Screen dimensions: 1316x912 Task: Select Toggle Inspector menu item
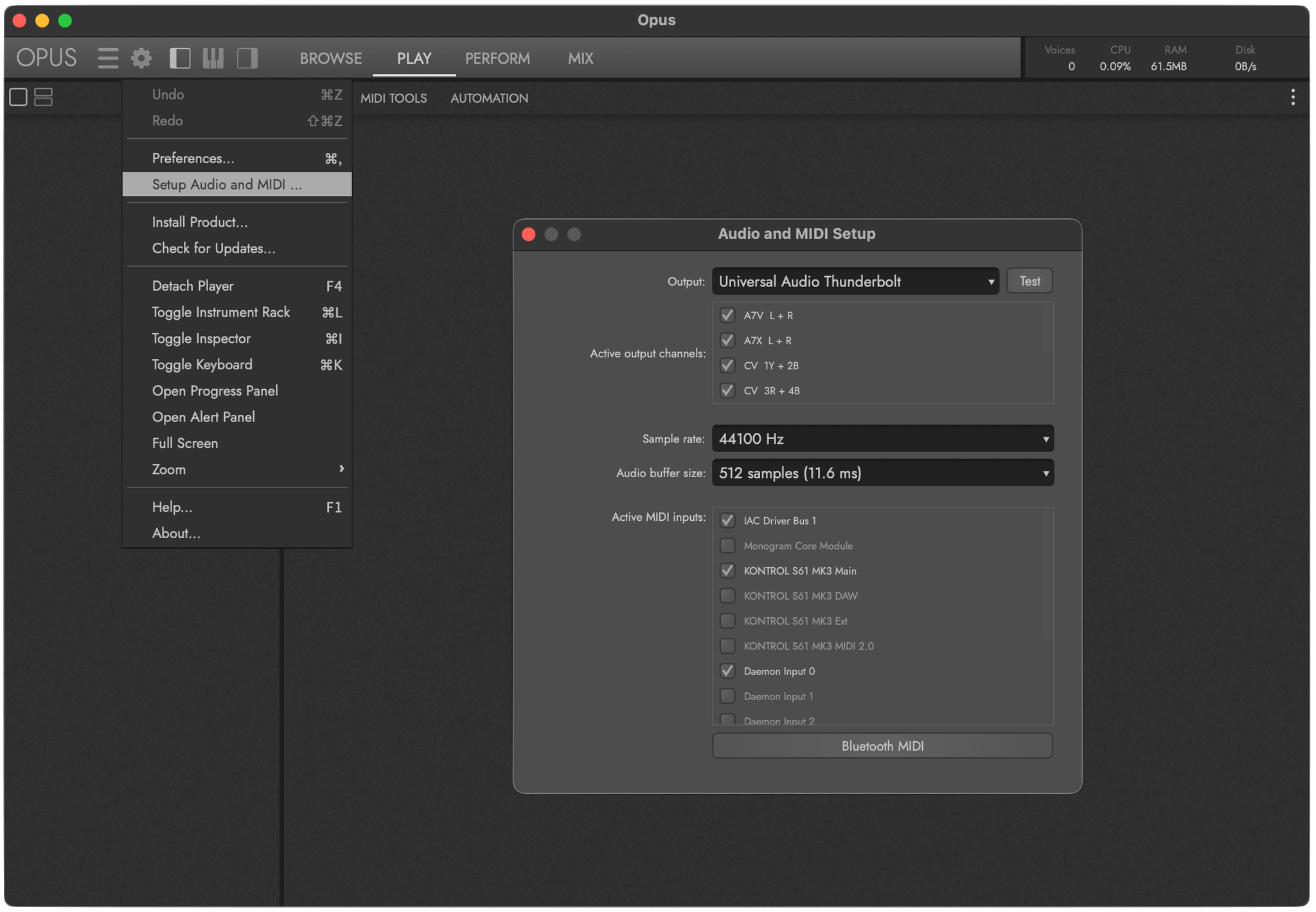[x=237, y=338]
